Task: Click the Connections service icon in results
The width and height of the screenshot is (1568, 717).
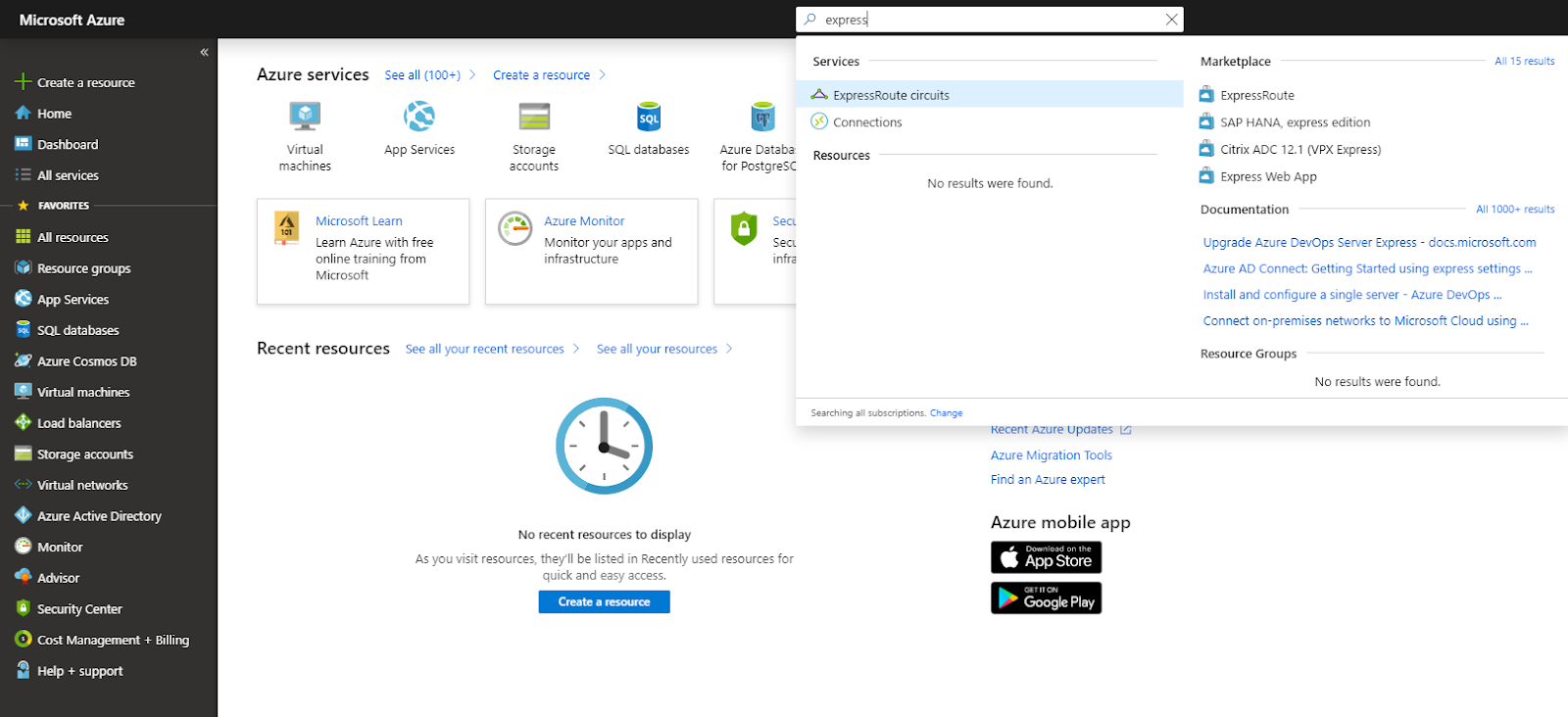Action: (x=819, y=121)
